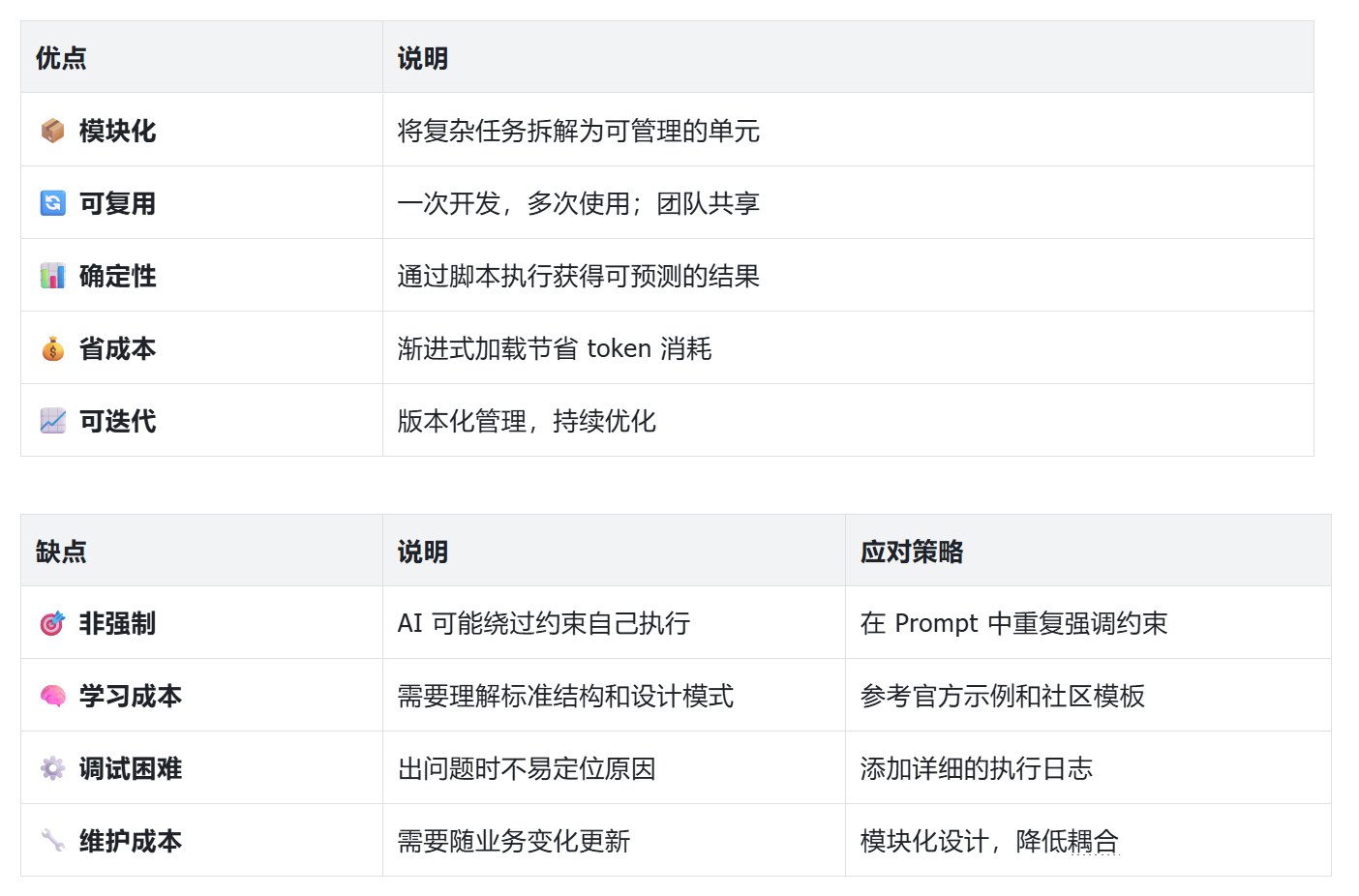Click the money bag icon beside 省成本
The width and height of the screenshot is (1359, 896).
[52, 348]
